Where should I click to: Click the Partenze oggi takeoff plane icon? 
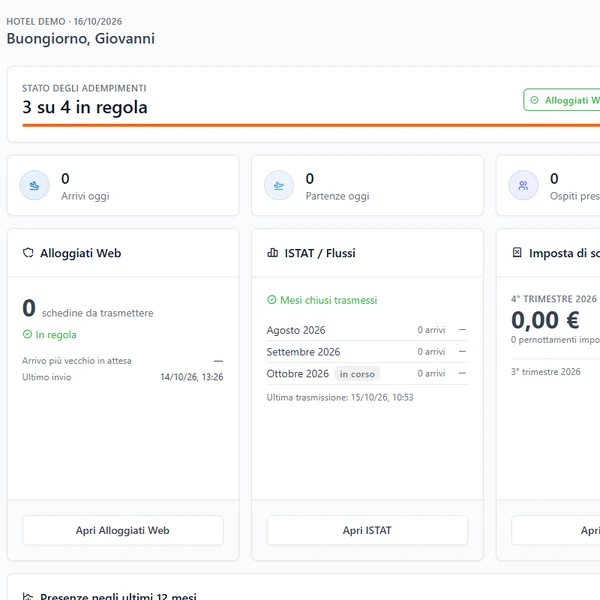coord(279,186)
